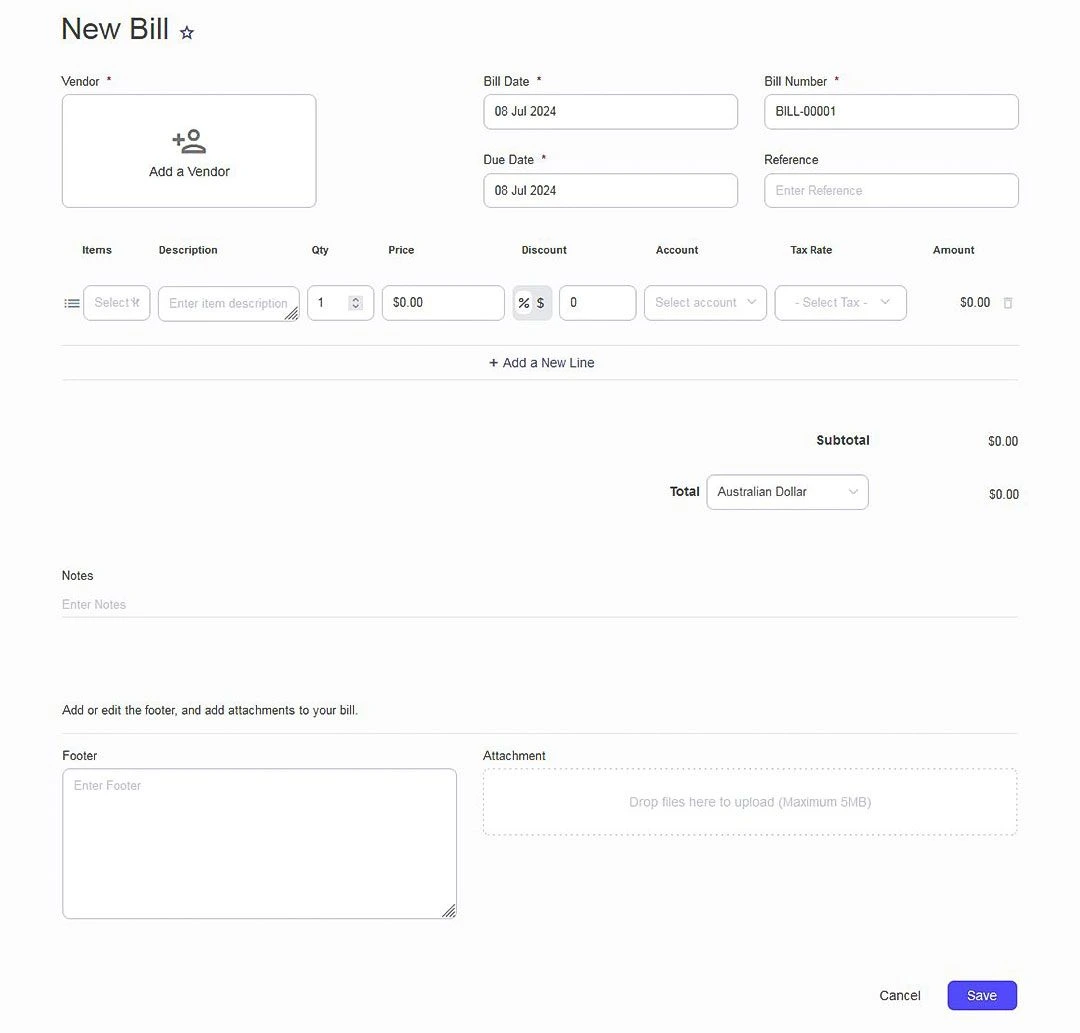Click the favorite star next to New Bill

click(x=187, y=32)
